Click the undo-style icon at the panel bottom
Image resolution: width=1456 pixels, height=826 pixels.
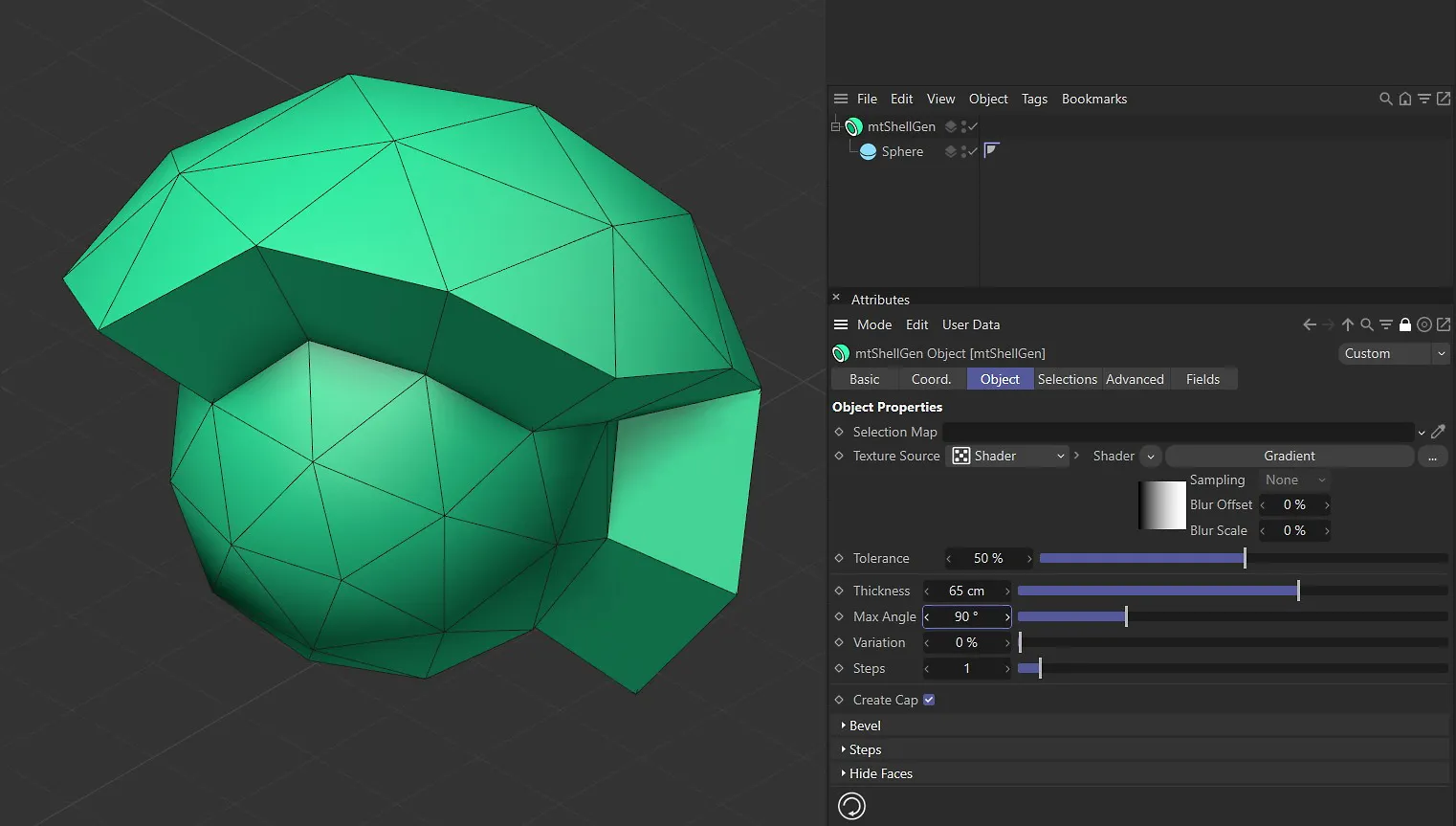(851, 805)
